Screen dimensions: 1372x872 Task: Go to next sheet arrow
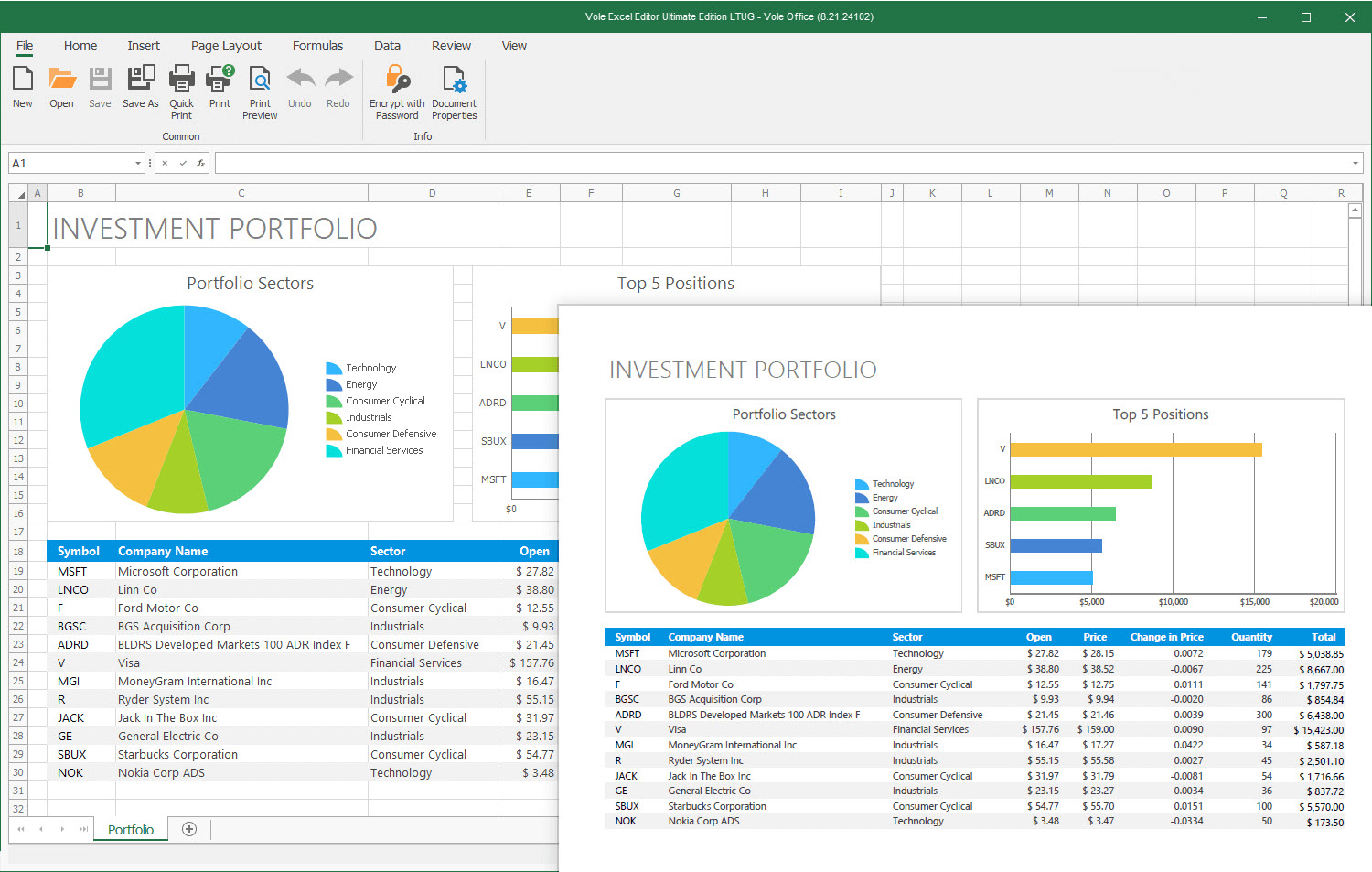(62, 829)
